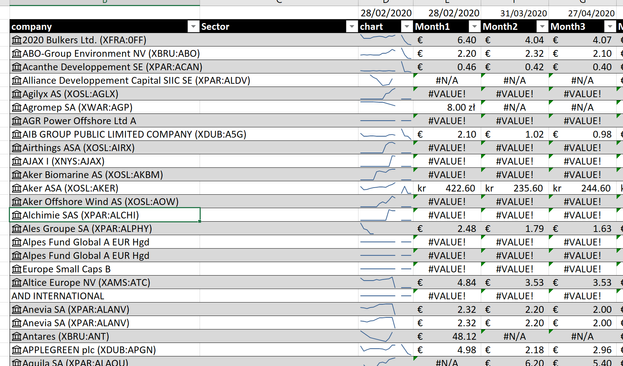Select the Month1 value 4.98 for APPLEGREEN

[447, 350]
